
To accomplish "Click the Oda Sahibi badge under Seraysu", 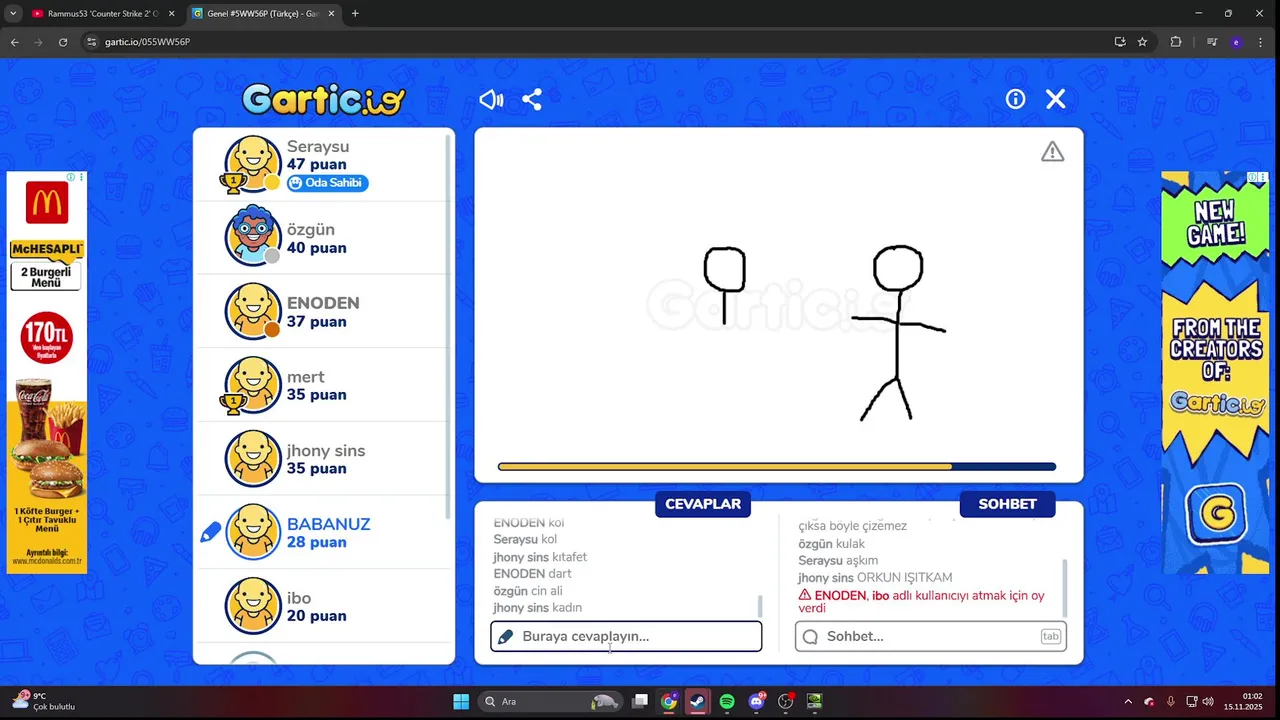I will click(328, 183).
